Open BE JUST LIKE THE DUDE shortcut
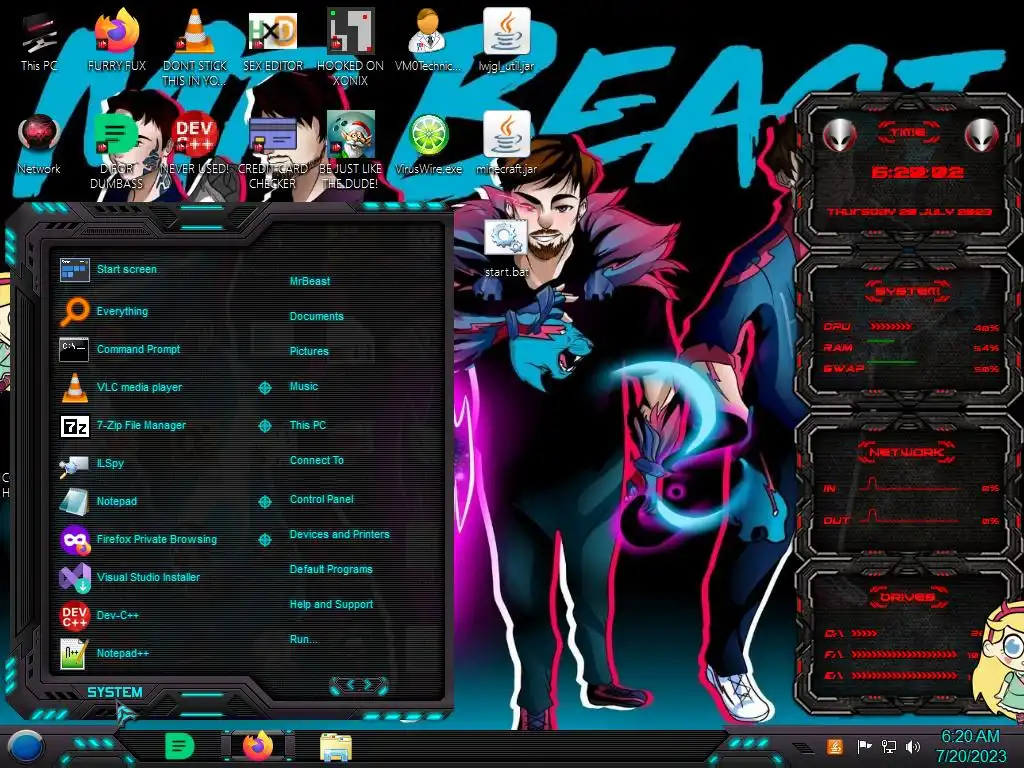Viewport: 1024px width, 768px height. coord(351,149)
